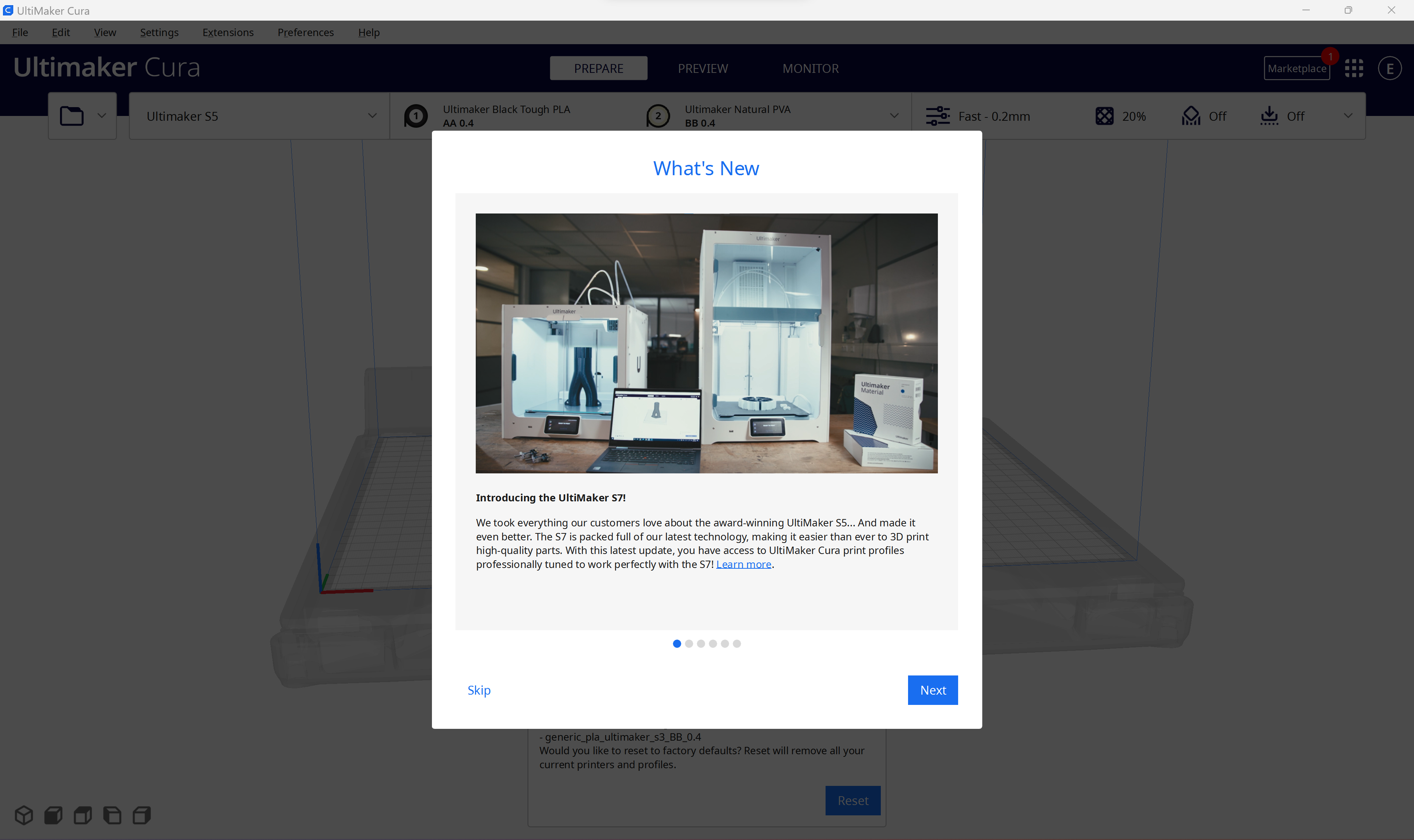
Task: Select the second page indicator dot
Action: pyautogui.click(x=688, y=643)
